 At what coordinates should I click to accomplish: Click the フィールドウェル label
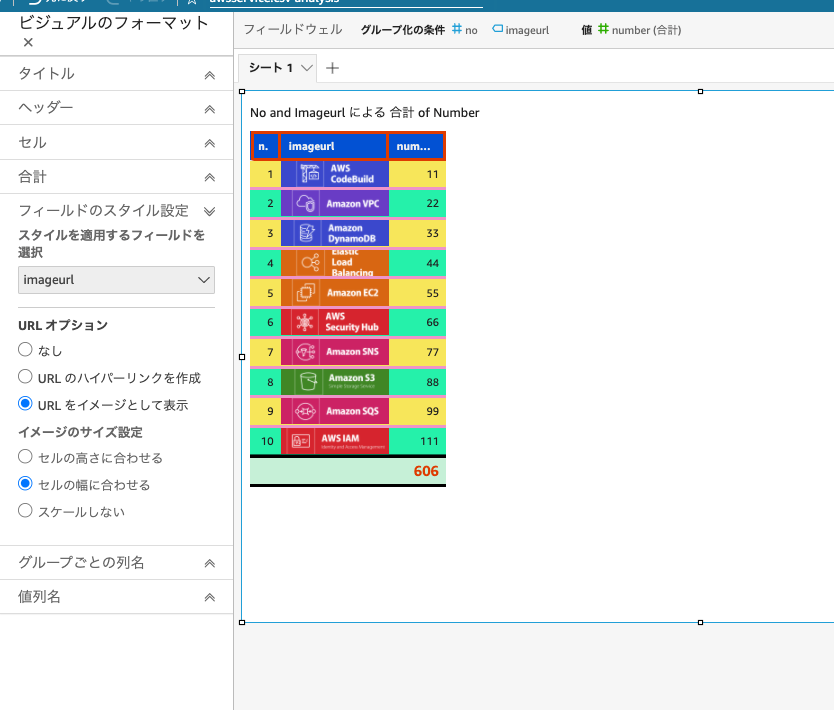293,29
